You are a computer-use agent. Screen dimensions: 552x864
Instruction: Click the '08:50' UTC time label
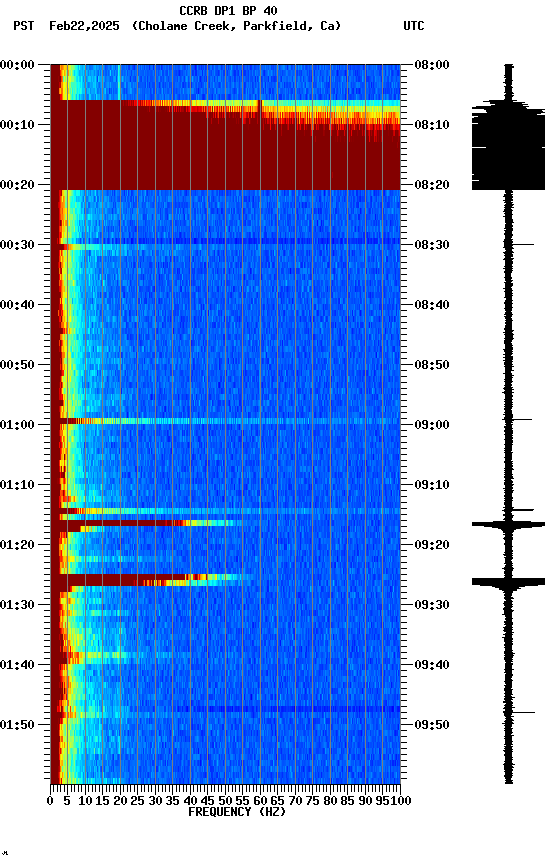tap(431, 365)
